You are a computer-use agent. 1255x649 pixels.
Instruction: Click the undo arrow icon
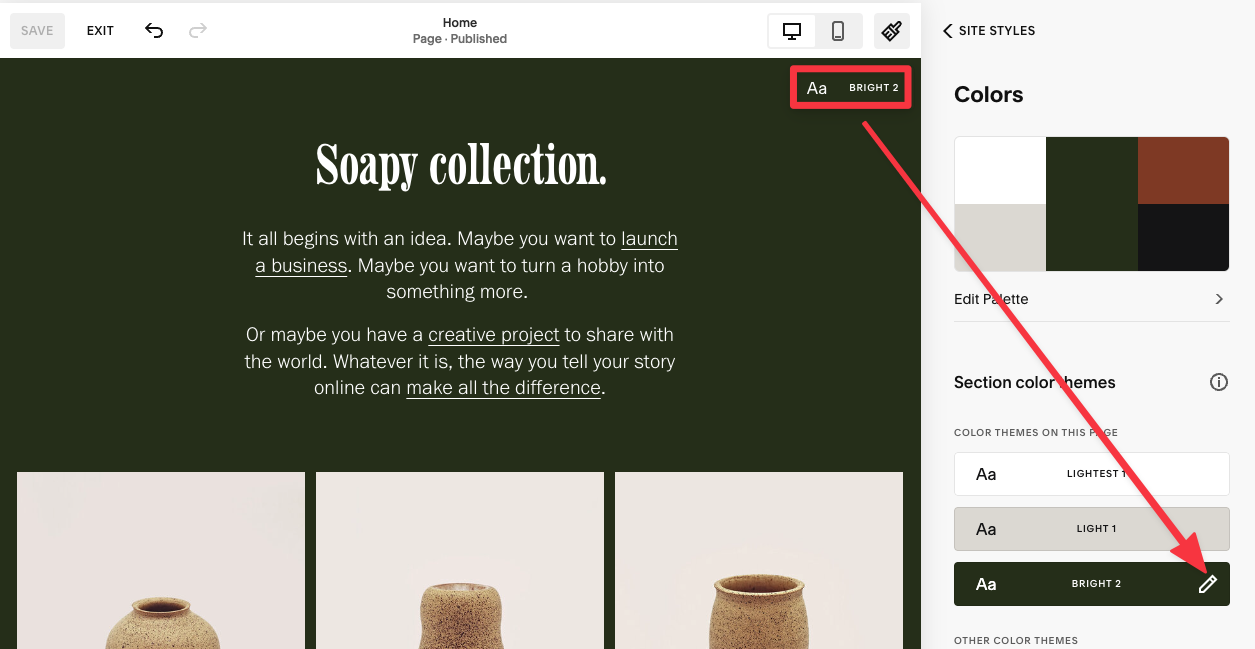click(153, 31)
